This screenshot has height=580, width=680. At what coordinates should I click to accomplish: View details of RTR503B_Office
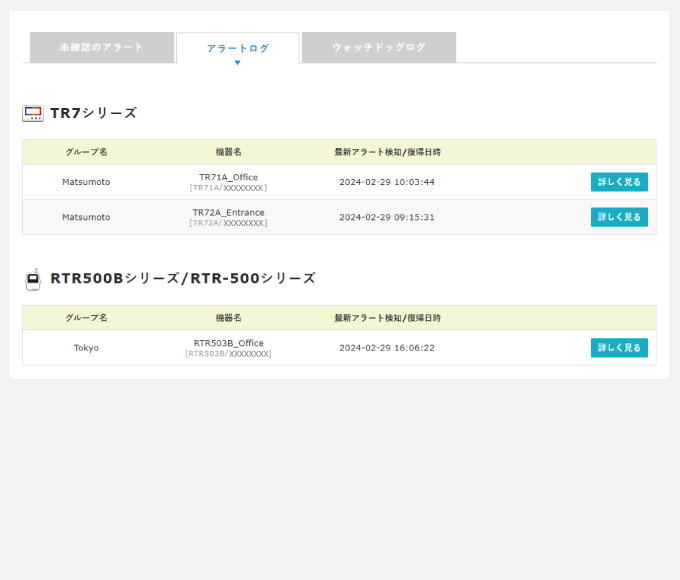tap(619, 348)
